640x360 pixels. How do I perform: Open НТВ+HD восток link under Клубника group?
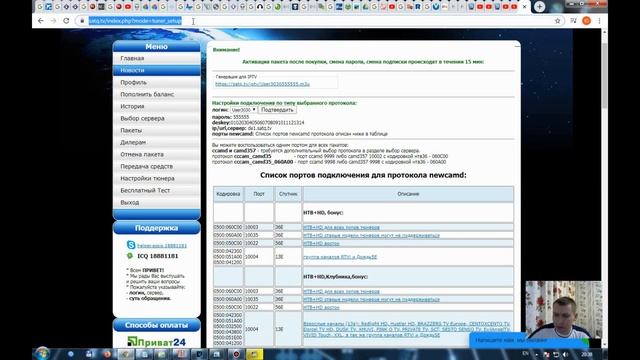pyautogui.click(x=321, y=307)
